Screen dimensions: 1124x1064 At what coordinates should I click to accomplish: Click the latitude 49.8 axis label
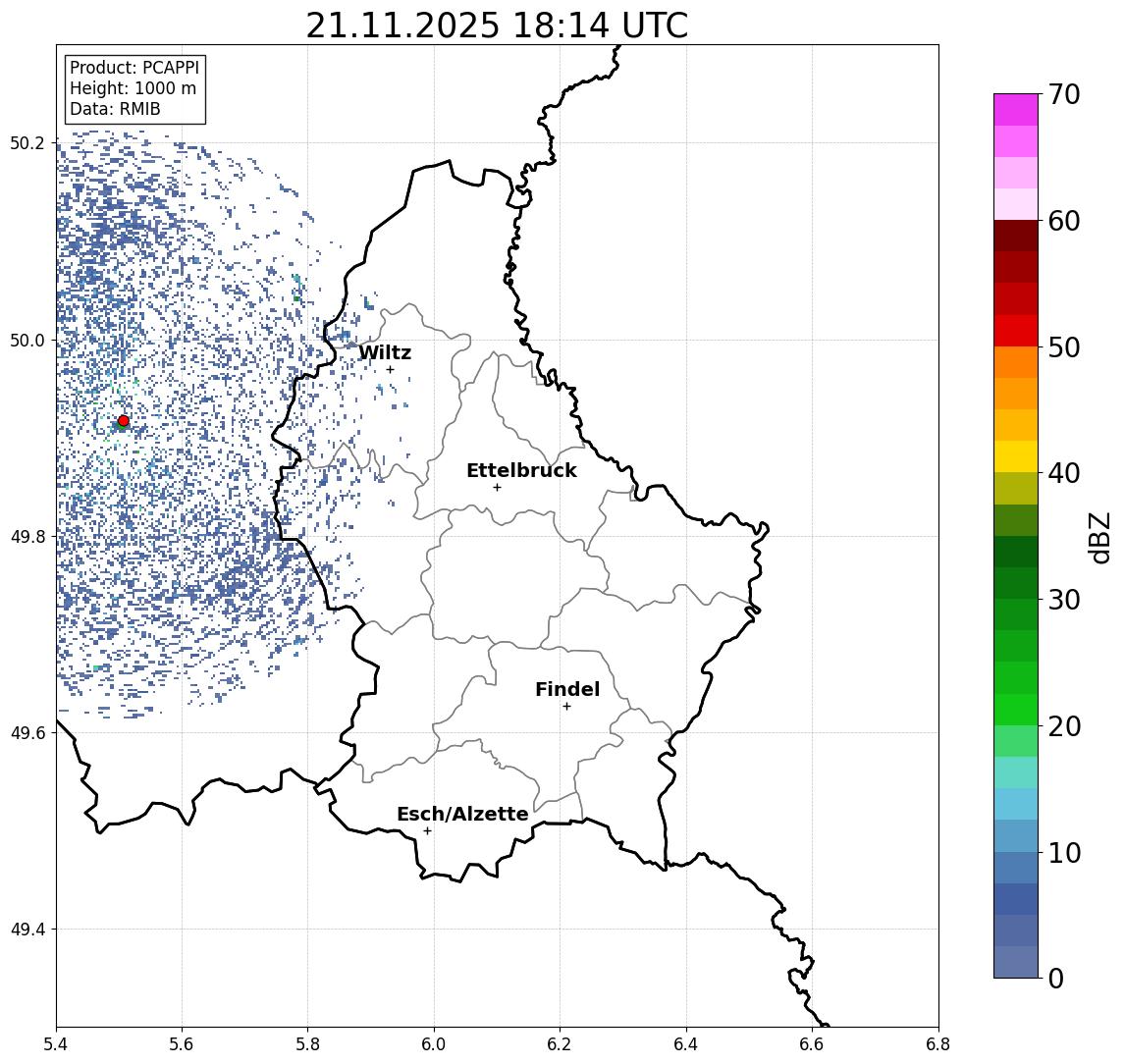pos(27,536)
